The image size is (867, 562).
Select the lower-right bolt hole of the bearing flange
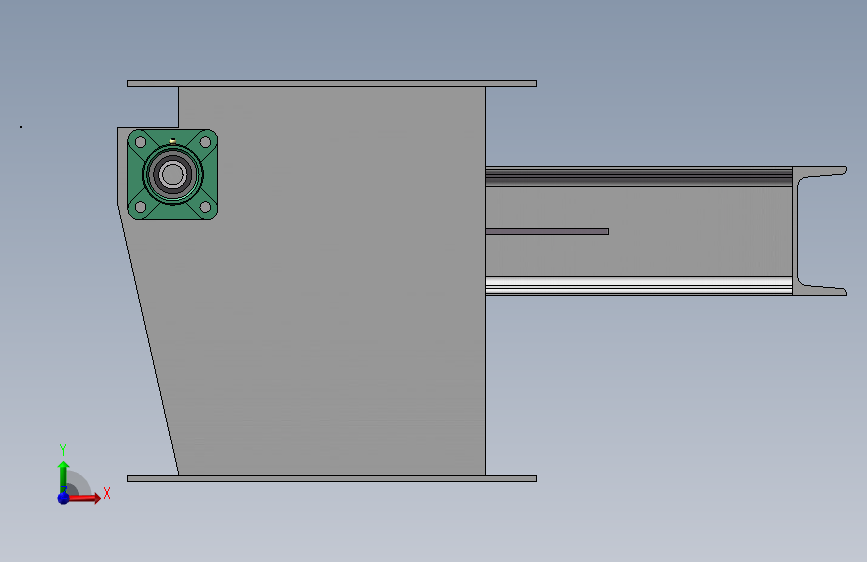tap(205, 207)
